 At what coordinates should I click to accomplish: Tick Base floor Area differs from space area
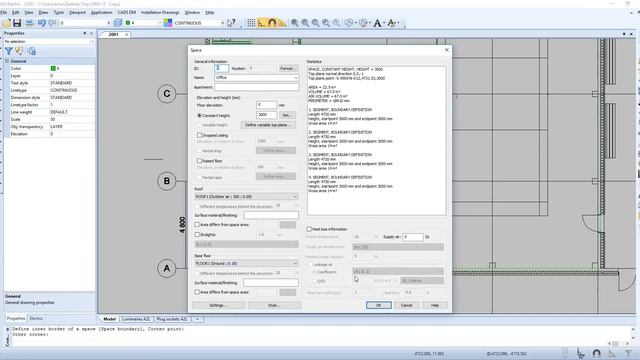click(197, 292)
